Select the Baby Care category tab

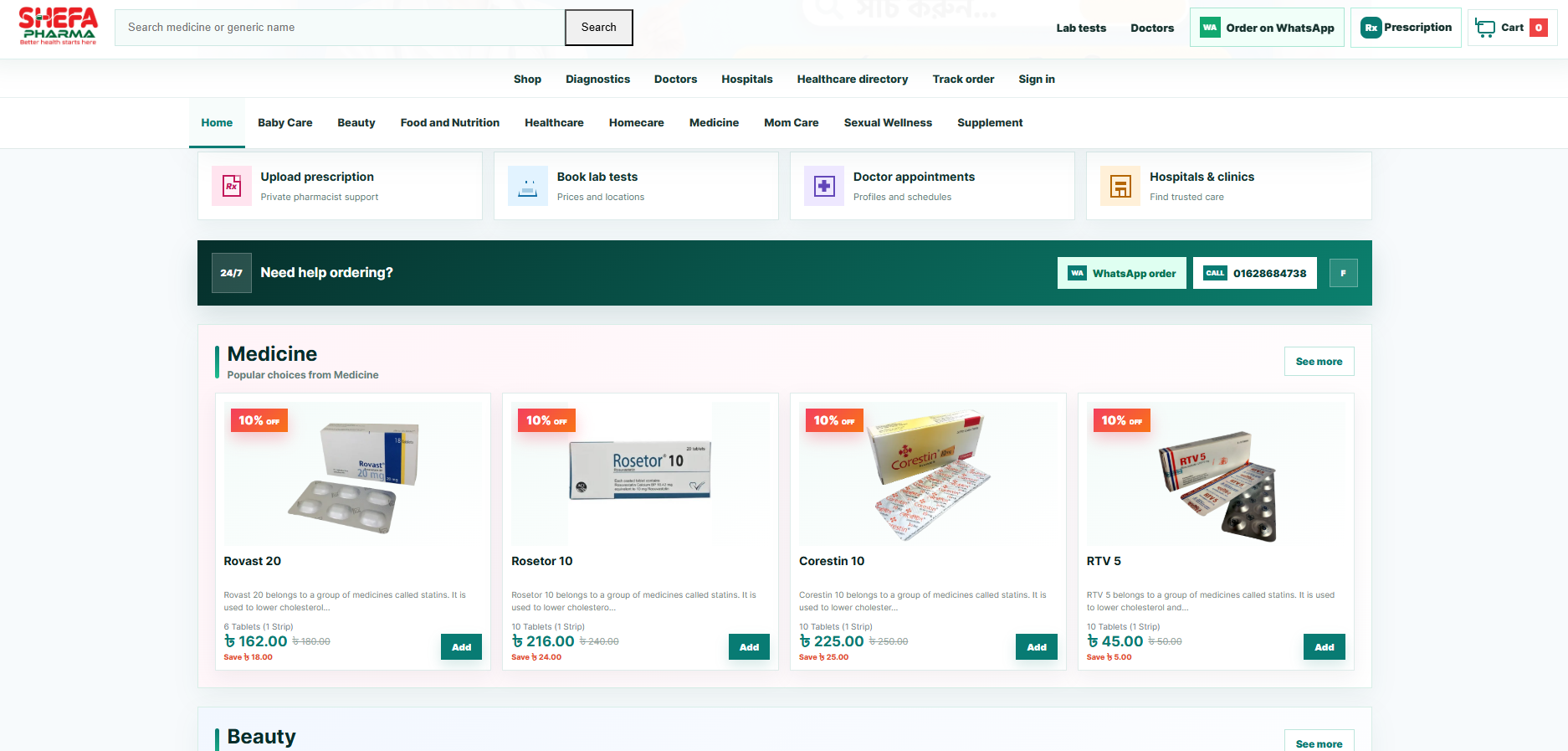tap(285, 122)
